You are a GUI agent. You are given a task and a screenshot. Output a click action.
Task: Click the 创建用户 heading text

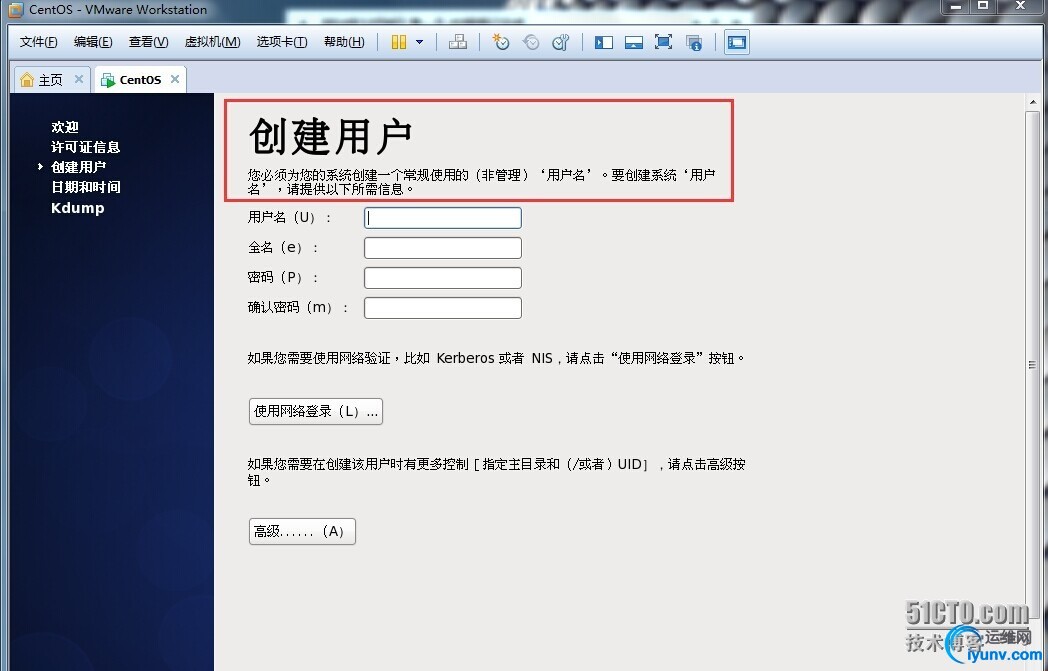(x=330, y=136)
